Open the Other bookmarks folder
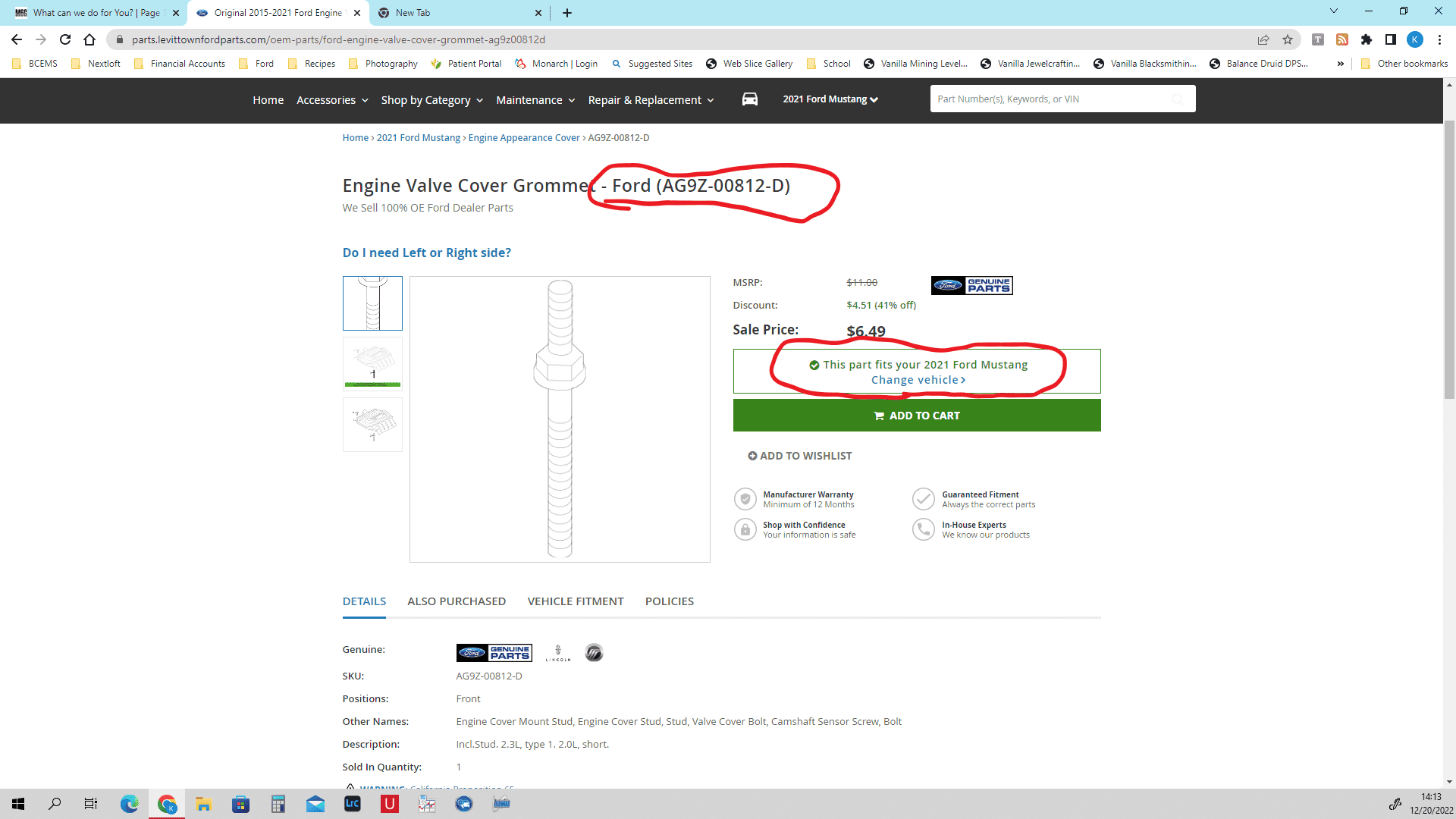This screenshot has width=1456, height=819. (x=1404, y=64)
